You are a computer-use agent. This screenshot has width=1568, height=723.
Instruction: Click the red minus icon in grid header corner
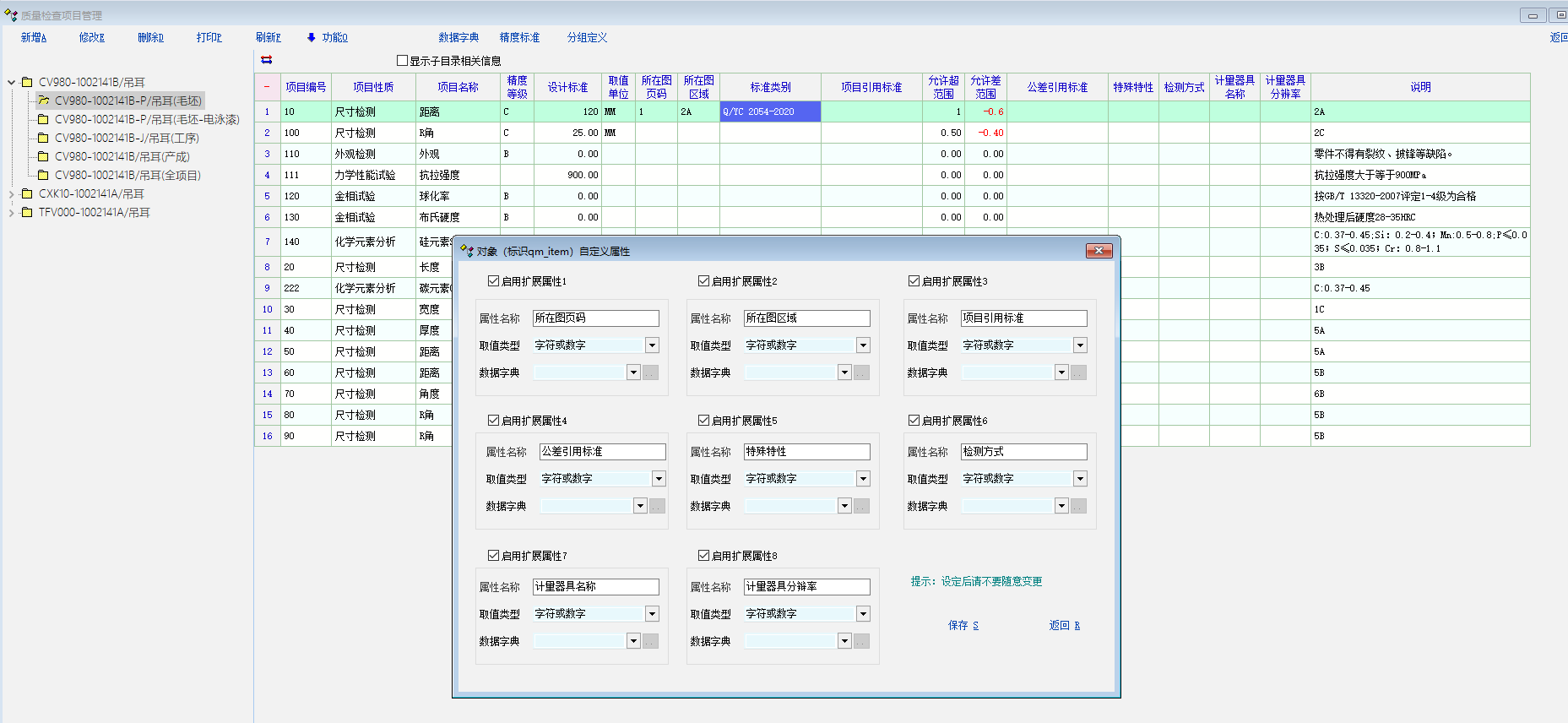point(267,87)
